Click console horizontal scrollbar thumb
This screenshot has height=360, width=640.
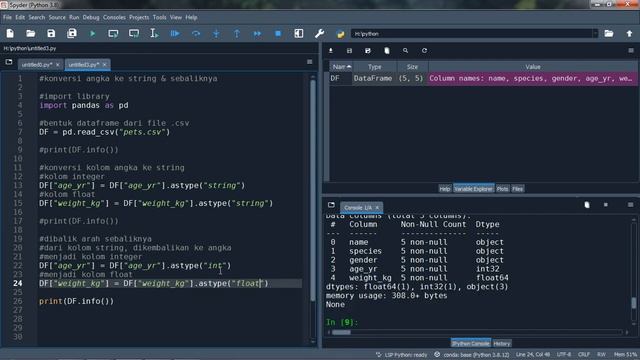(341, 332)
